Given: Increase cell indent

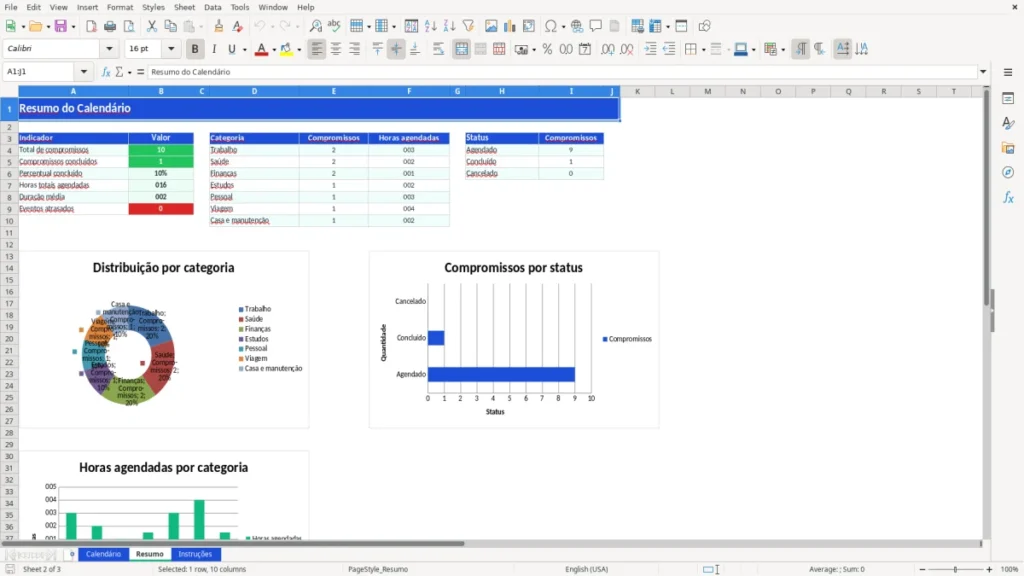Looking at the screenshot, I should click(650, 49).
